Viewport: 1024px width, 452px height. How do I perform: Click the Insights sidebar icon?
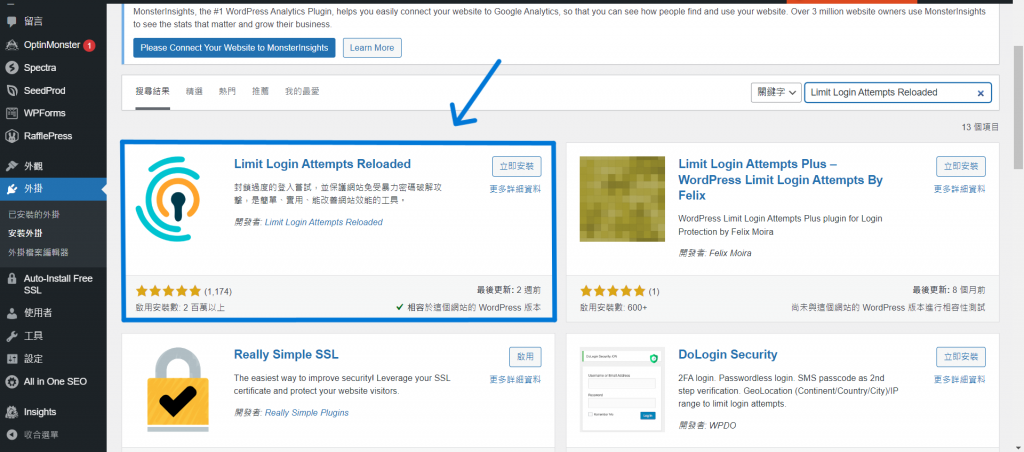(x=11, y=412)
